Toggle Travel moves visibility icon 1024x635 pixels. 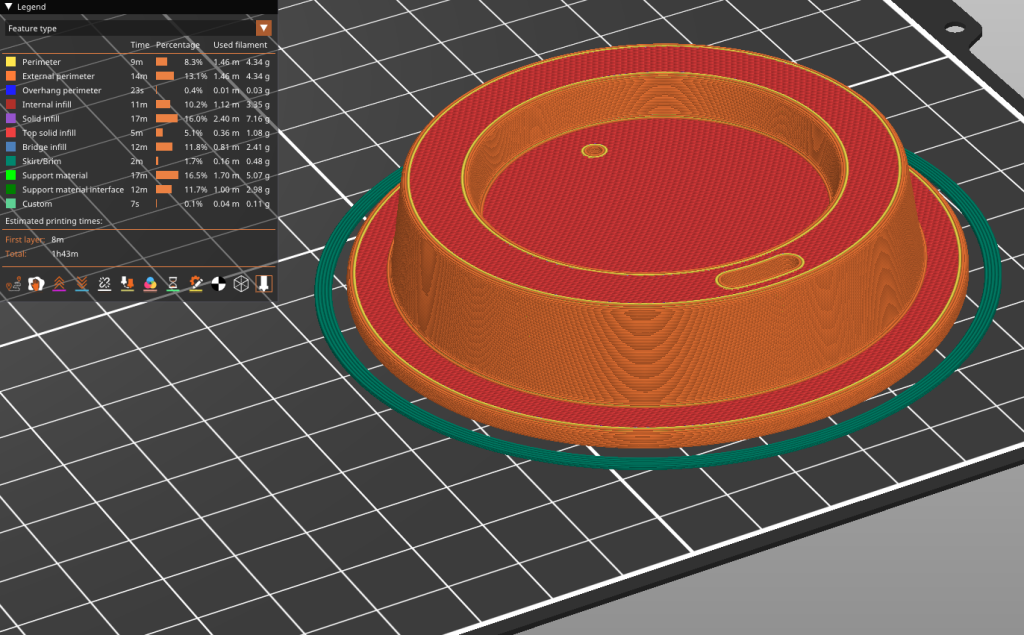pyautogui.click(x=13, y=284)
